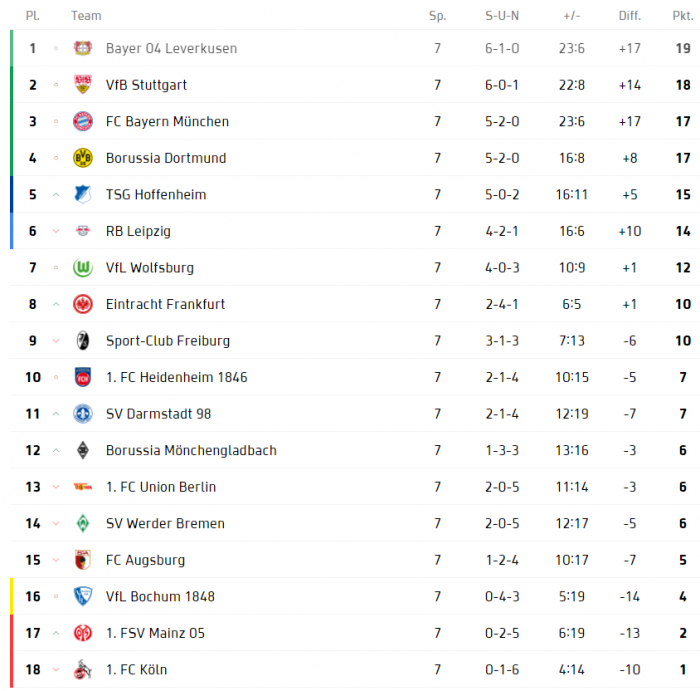
Task: Click the Borussia Dortmund BVB logo
Action: click(x=83, y=158)
